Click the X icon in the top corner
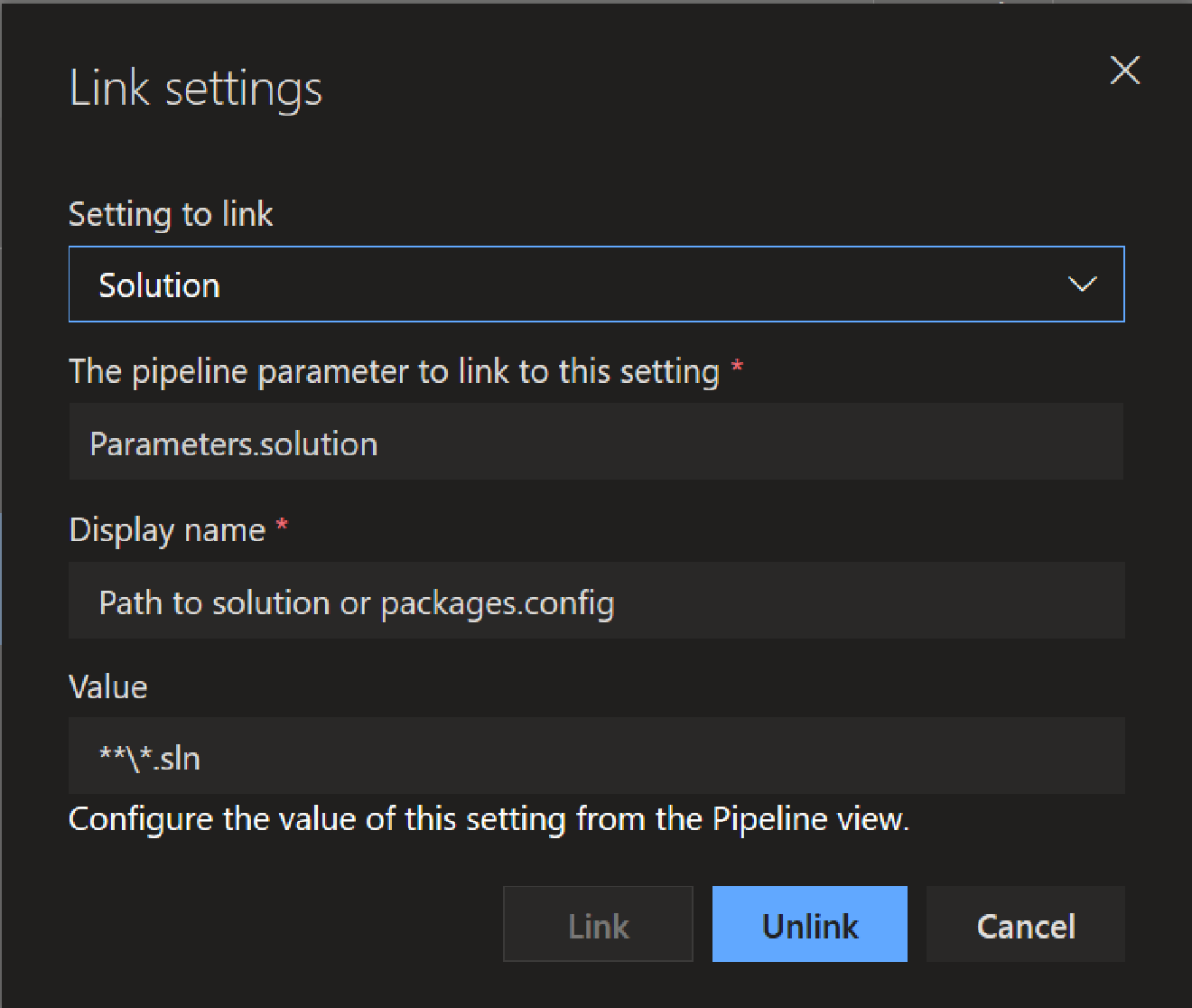1192x1008 pixels. pyautogui.click(x=1124, y=70)
